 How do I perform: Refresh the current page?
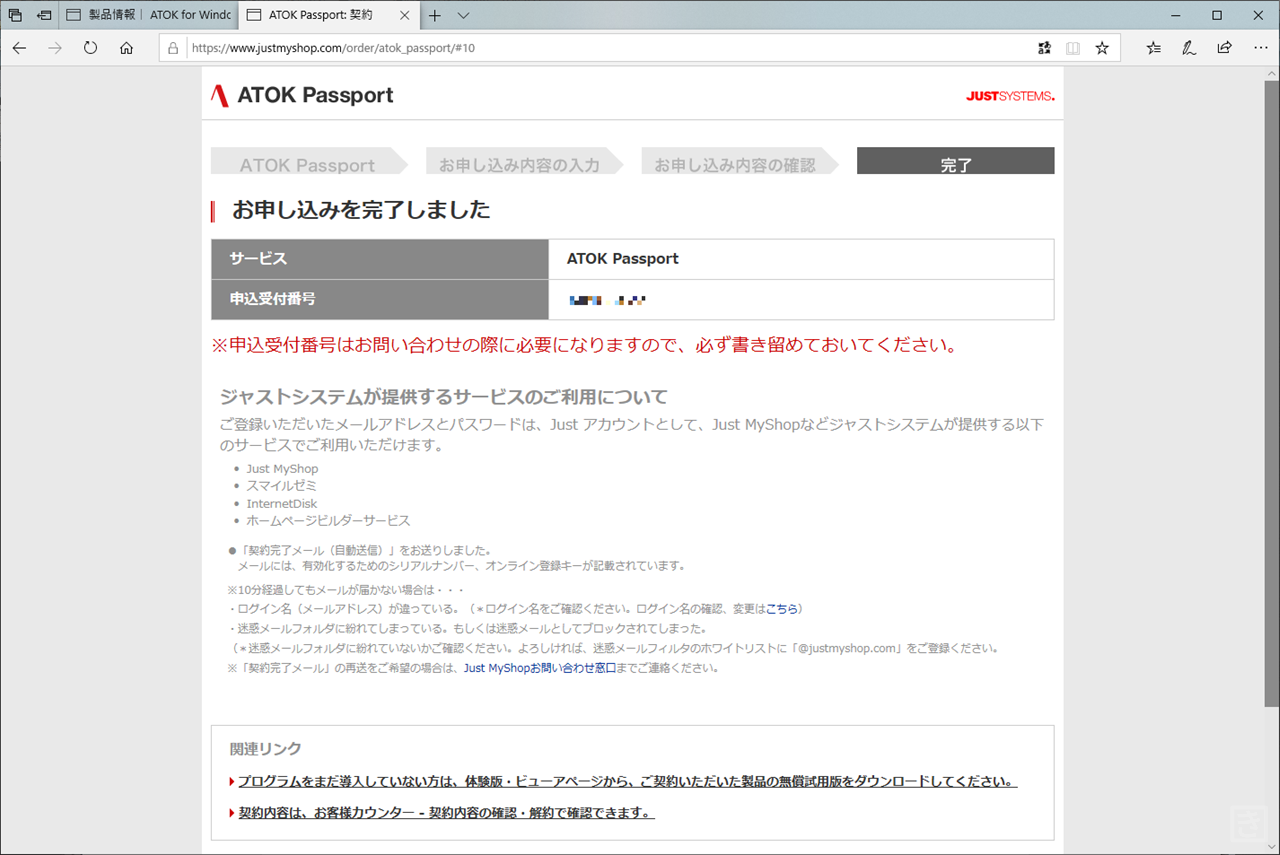pyautogui.click(x=90, y=48)
